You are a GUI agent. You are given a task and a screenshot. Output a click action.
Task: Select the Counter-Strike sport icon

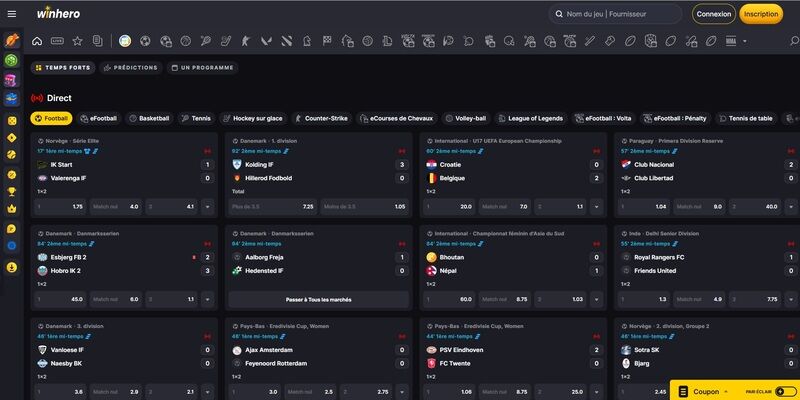coord(246,41)
